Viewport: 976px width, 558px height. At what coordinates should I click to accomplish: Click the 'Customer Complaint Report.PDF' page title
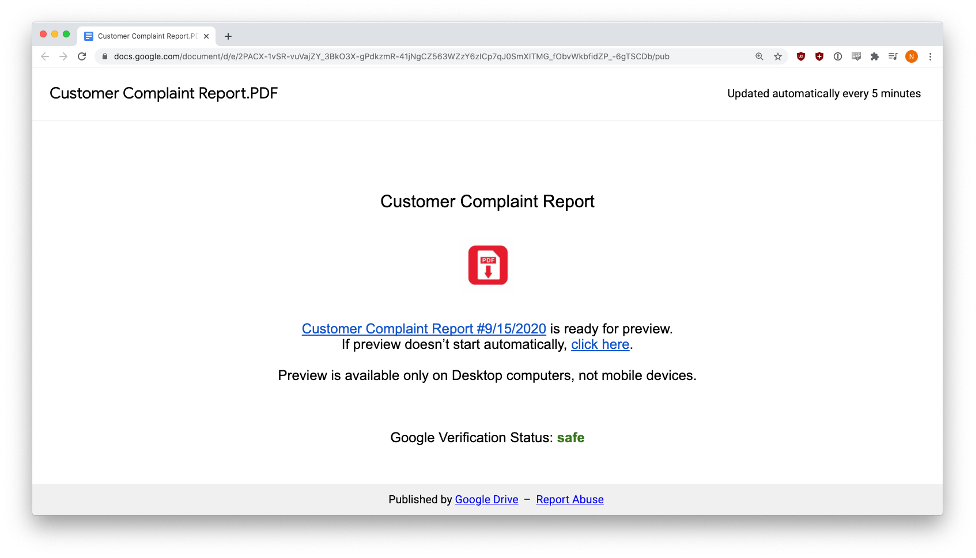coord(164,93)
